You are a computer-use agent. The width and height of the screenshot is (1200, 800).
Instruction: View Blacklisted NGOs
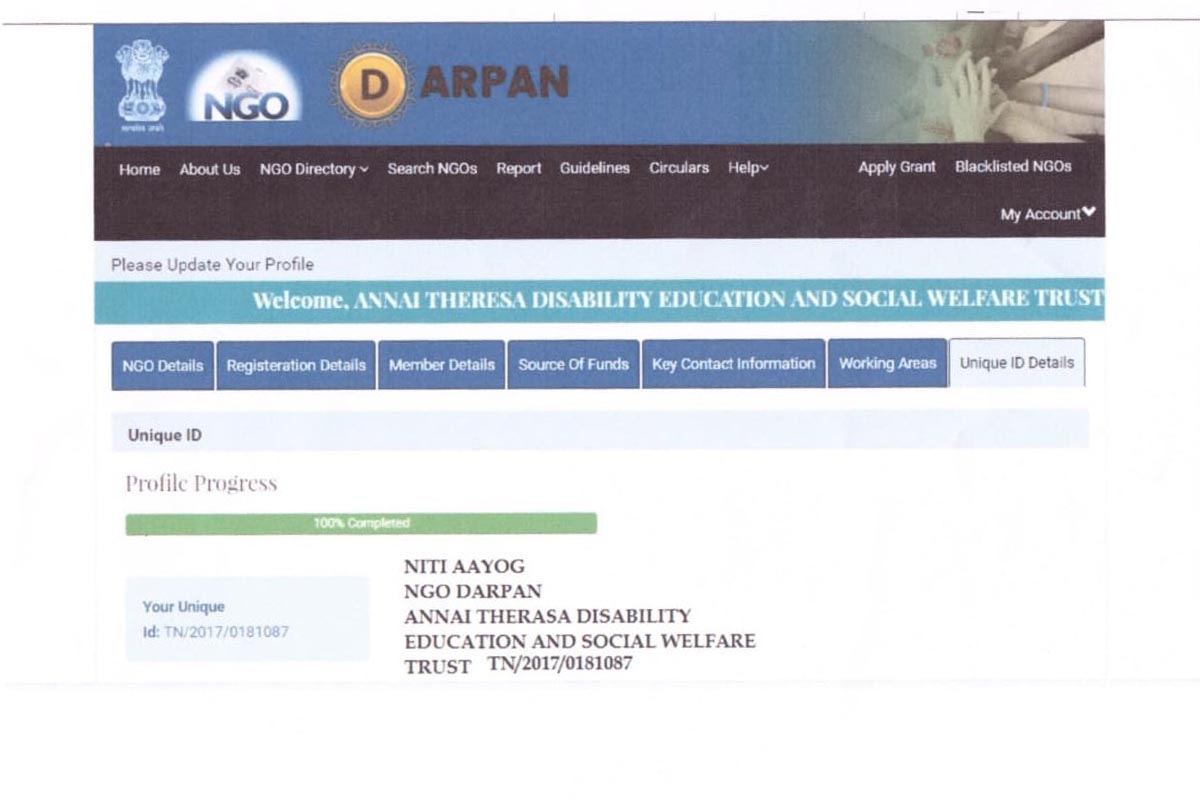[x=1013, y=166]
